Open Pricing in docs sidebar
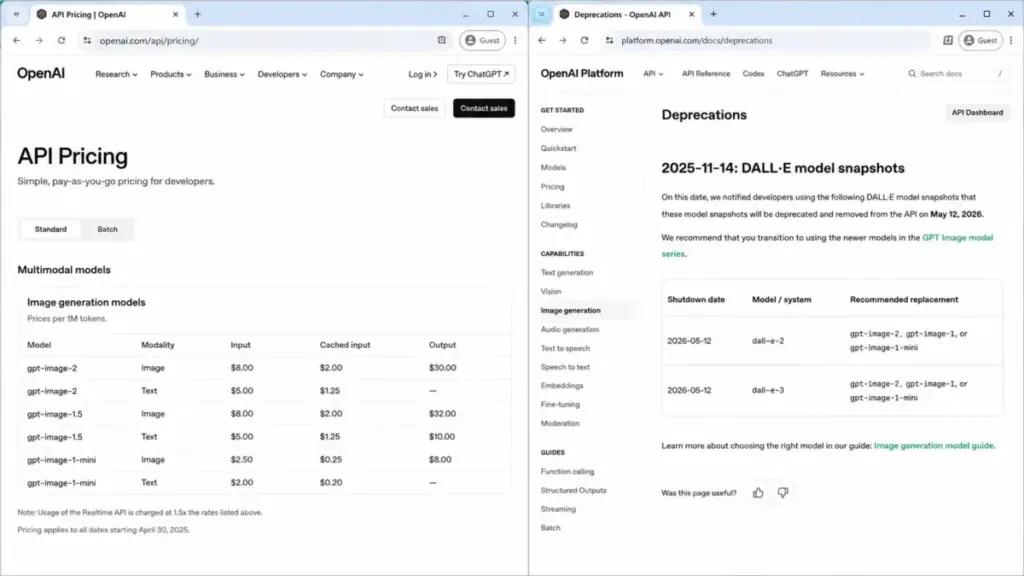The image size is (1024, 576). tap(552, 187)
